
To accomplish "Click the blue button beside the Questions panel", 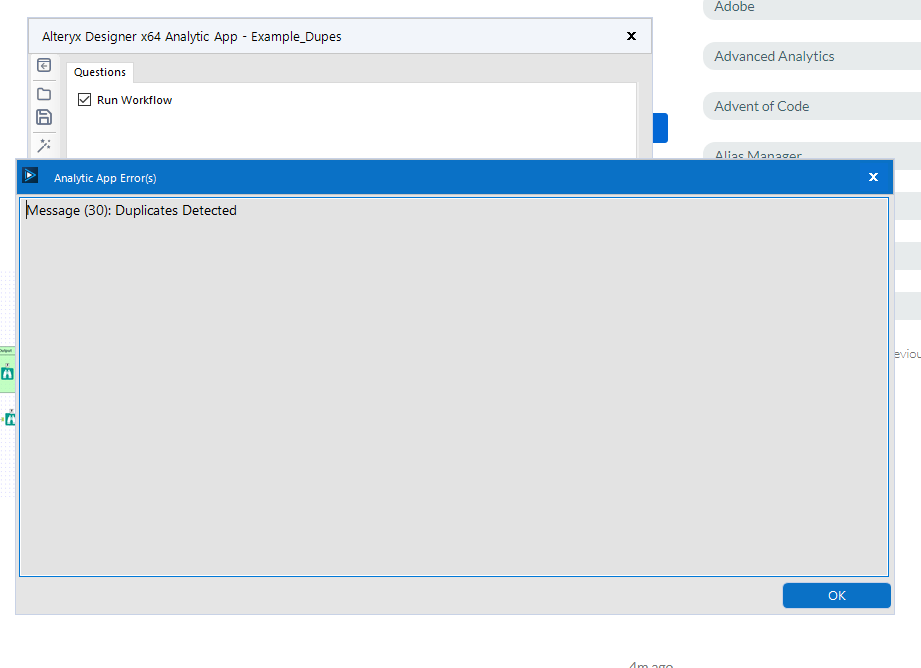I will 662,128.
